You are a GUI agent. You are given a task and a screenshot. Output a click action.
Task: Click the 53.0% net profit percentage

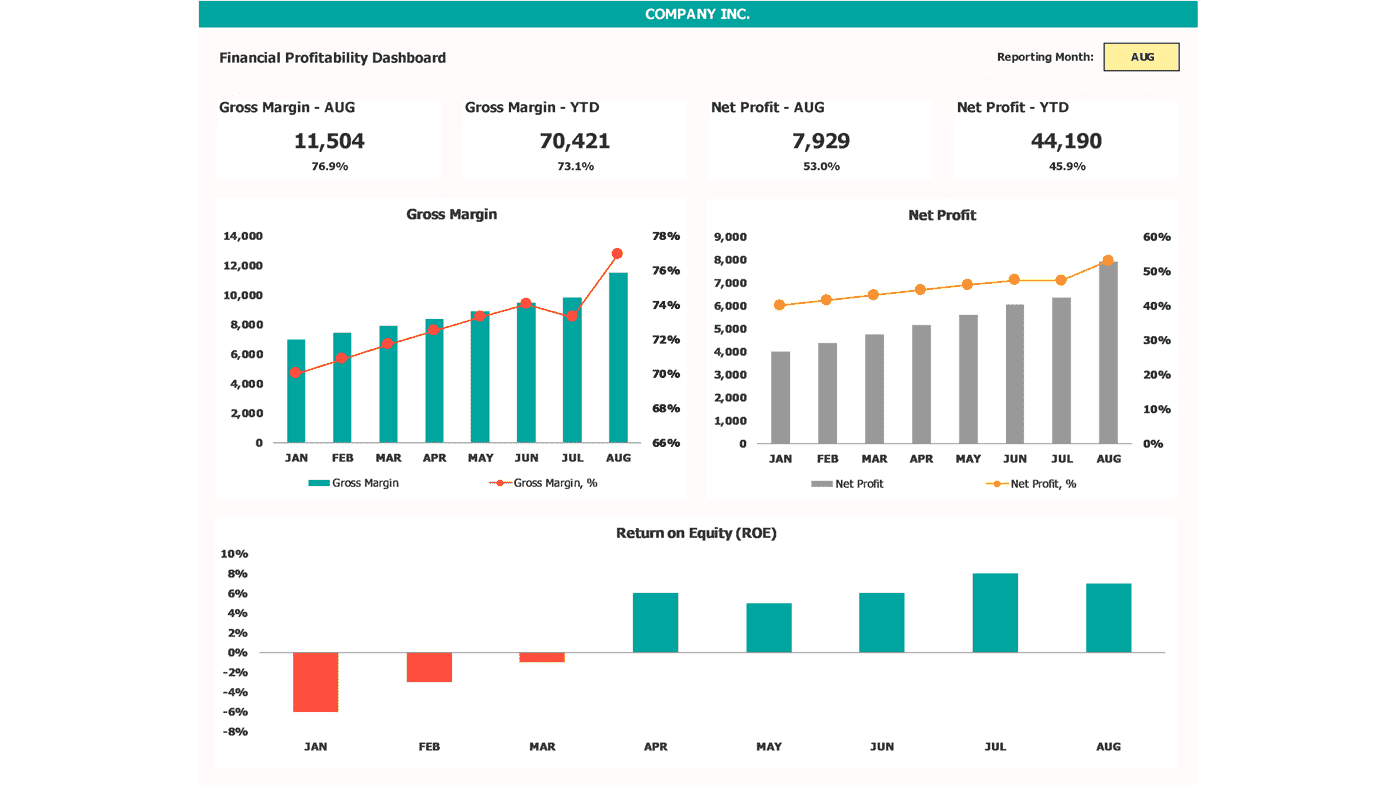point(821,167)
